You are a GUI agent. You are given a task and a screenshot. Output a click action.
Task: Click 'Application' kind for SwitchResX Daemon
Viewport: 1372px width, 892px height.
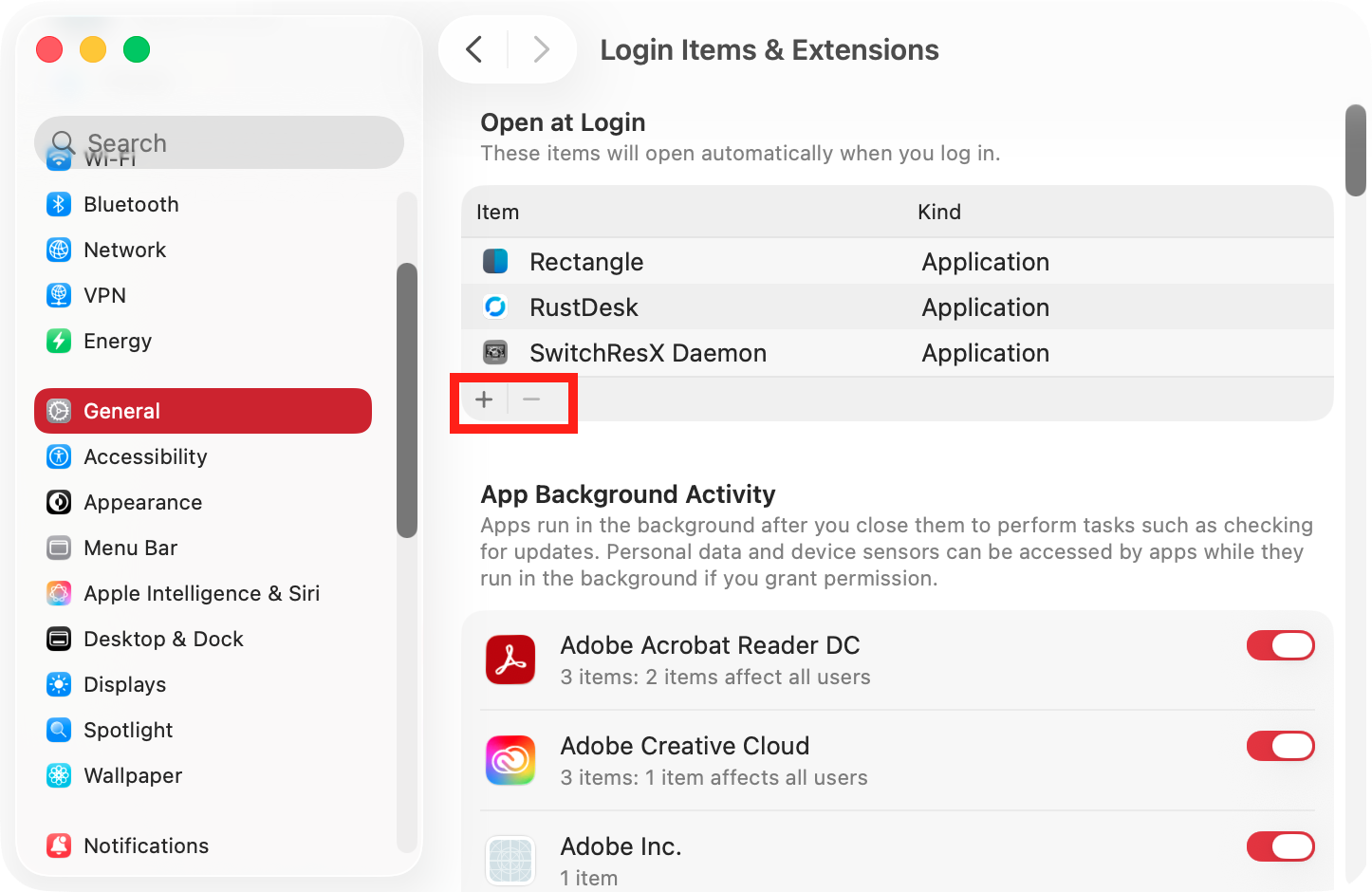(986, 353)
